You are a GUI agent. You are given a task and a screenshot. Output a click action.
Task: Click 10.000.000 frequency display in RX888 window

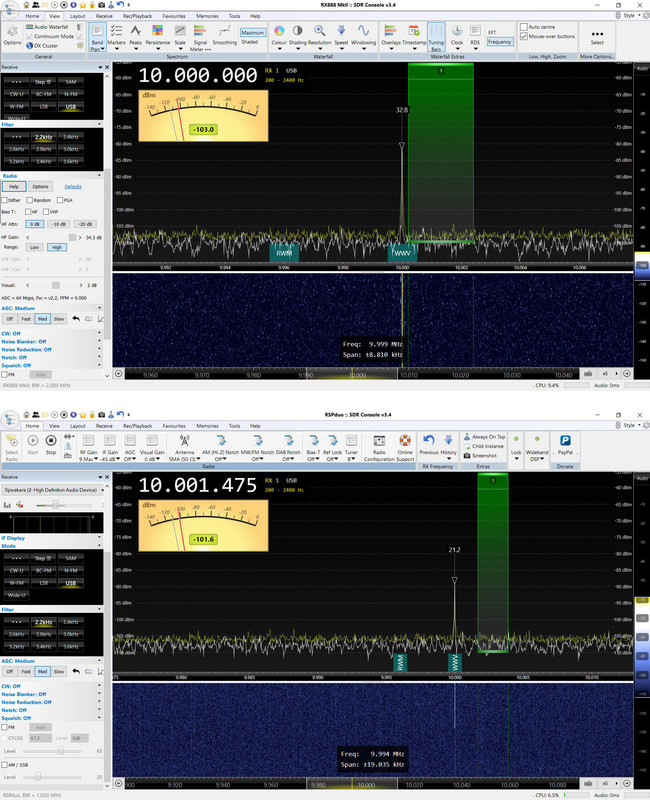coord(198,76)
